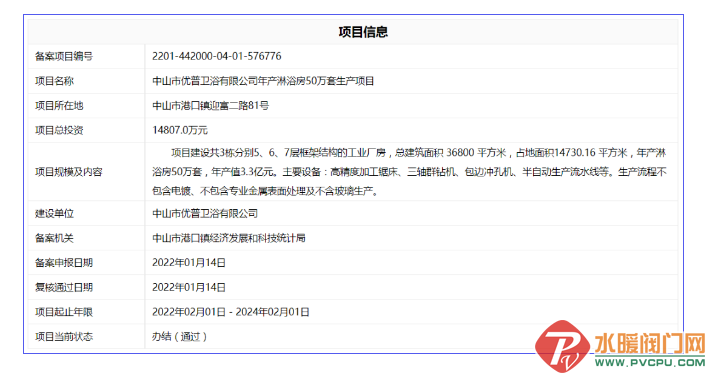This screenshot has width=710, height=377.
Task: Select the 复核通过日期 label cell
Action: coord(86,287)
